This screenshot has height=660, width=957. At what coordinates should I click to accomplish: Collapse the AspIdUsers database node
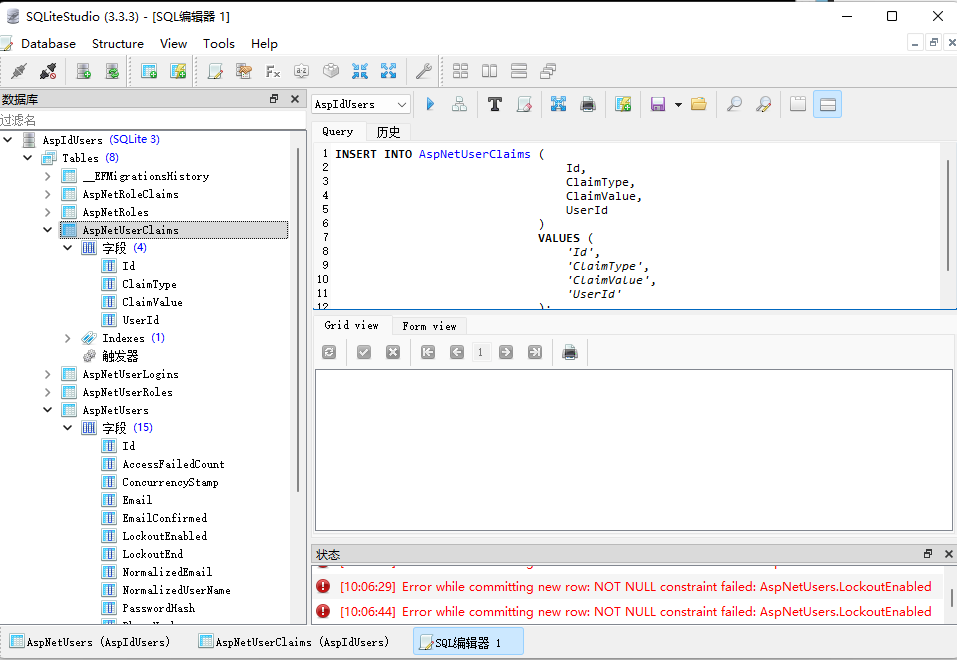point(8,140)
